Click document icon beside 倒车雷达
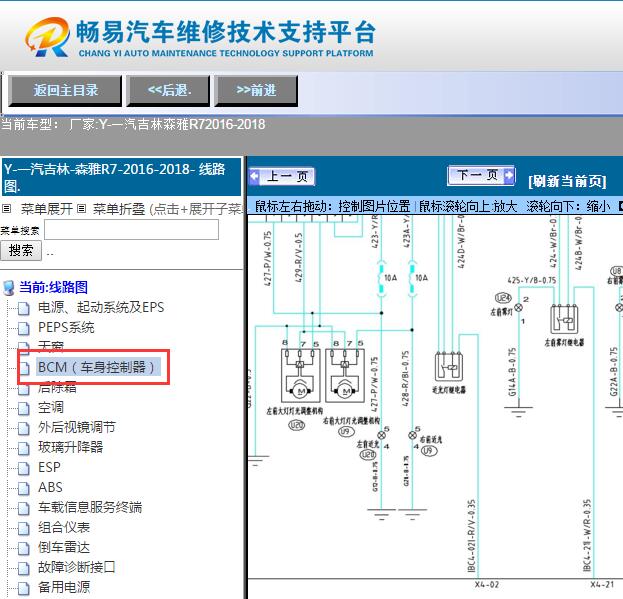Screen dimensions: 623x599 point(24,549)
